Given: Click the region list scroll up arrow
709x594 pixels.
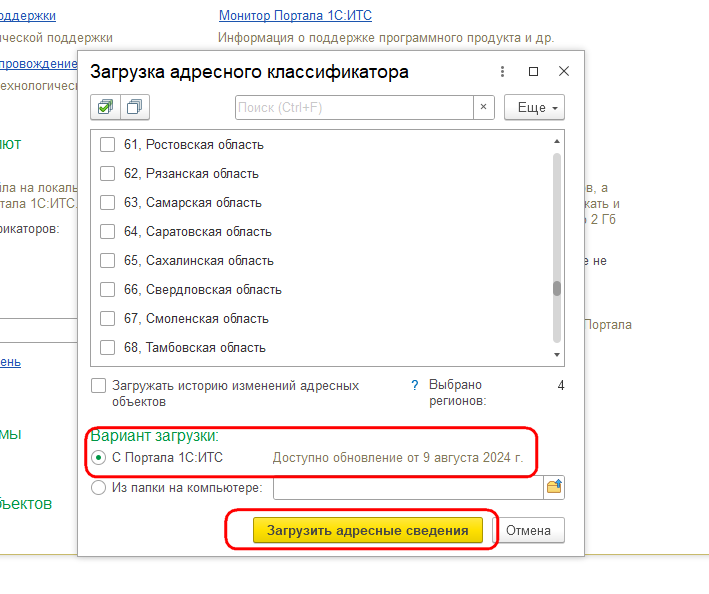Looking at the screenshot, I should [x=557, y=141].
